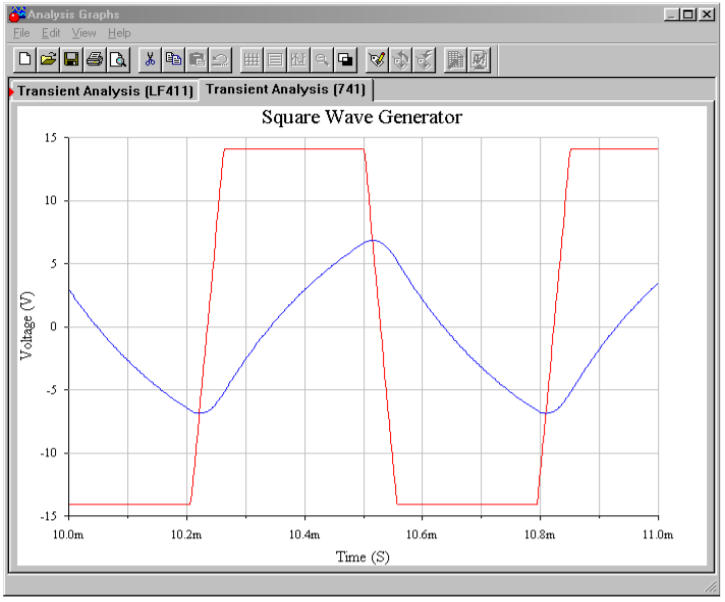Open a saved graph file
The height and width of the screenshot is (602, 725).
point(48,60)
